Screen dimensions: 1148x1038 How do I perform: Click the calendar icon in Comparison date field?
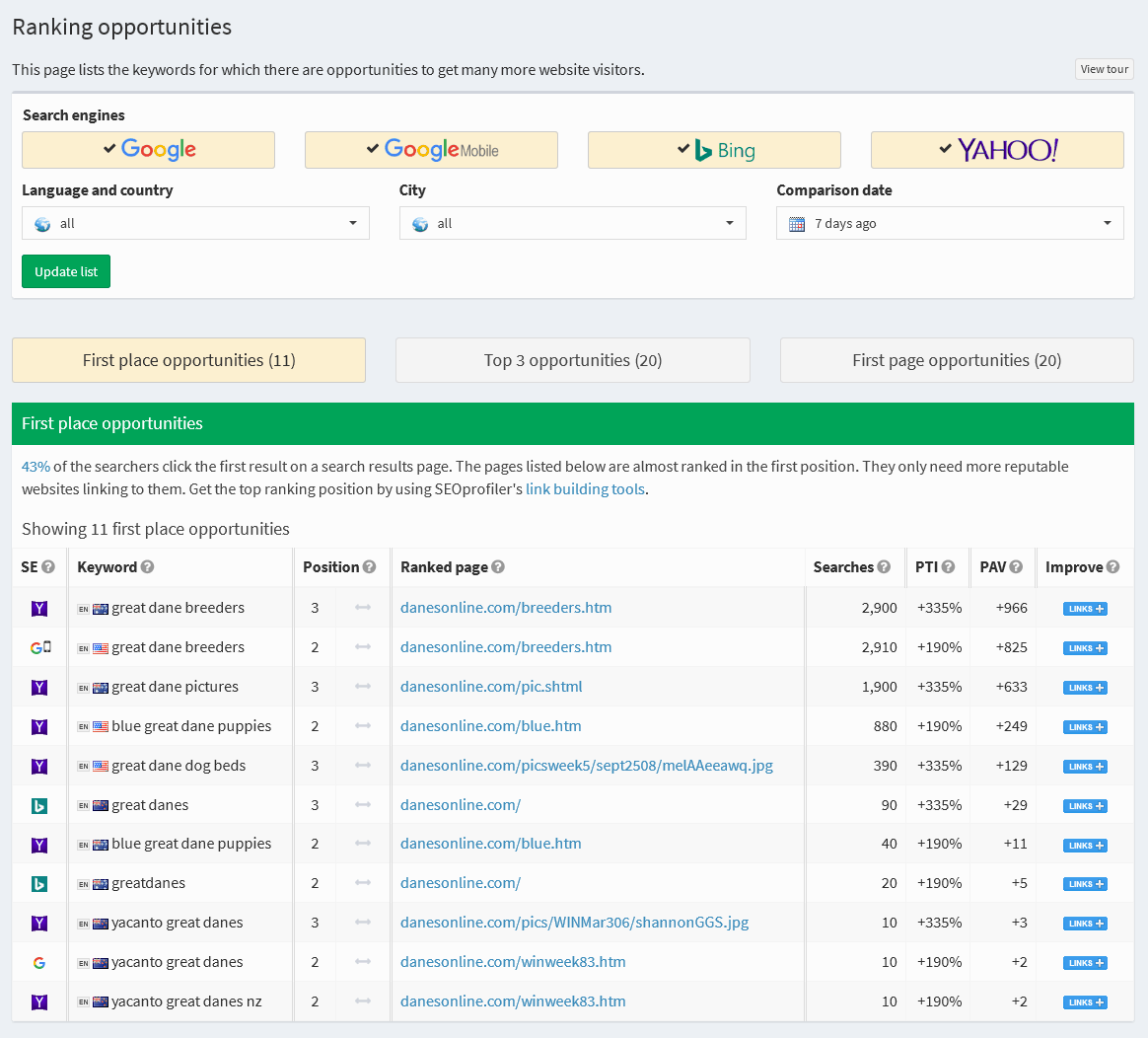(797, 223)
